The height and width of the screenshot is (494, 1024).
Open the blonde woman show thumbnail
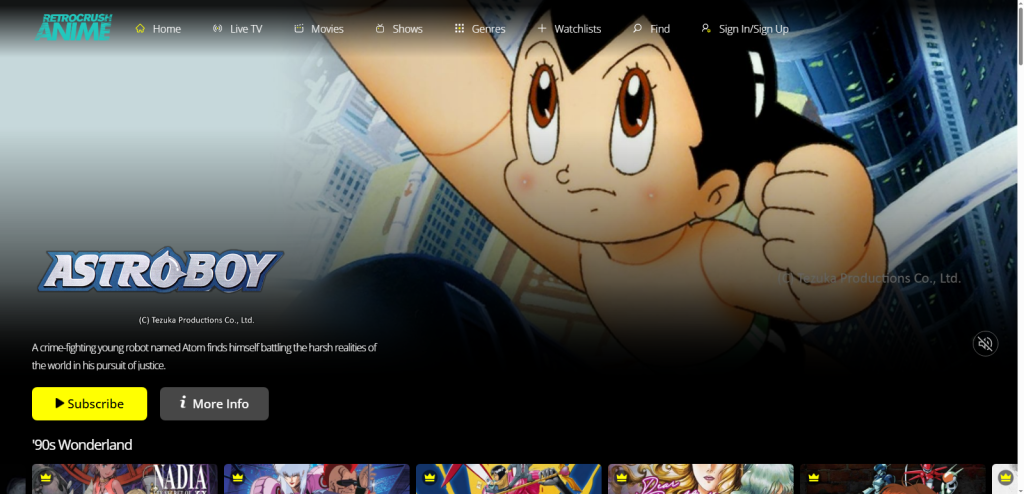(701, 479)
